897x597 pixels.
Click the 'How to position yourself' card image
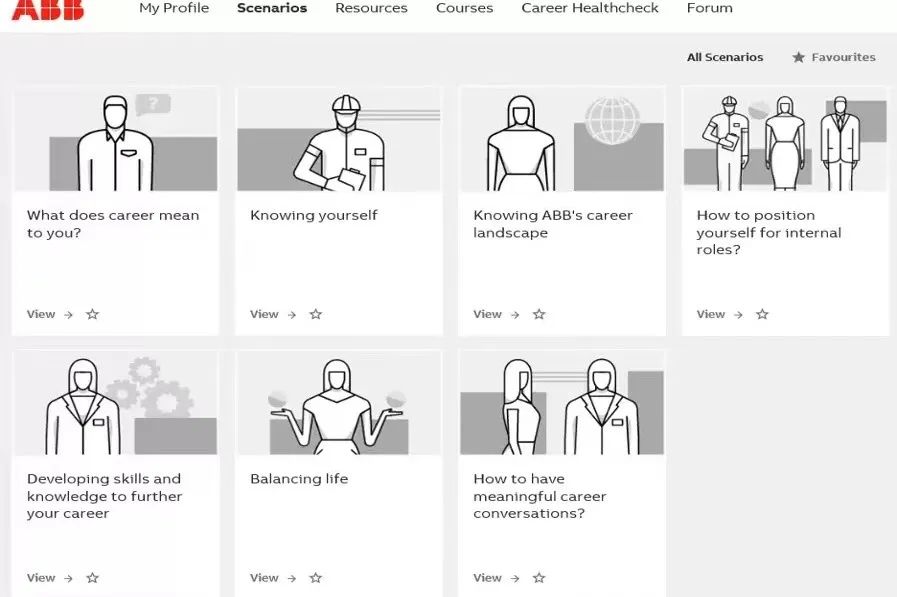pos(785,139)
